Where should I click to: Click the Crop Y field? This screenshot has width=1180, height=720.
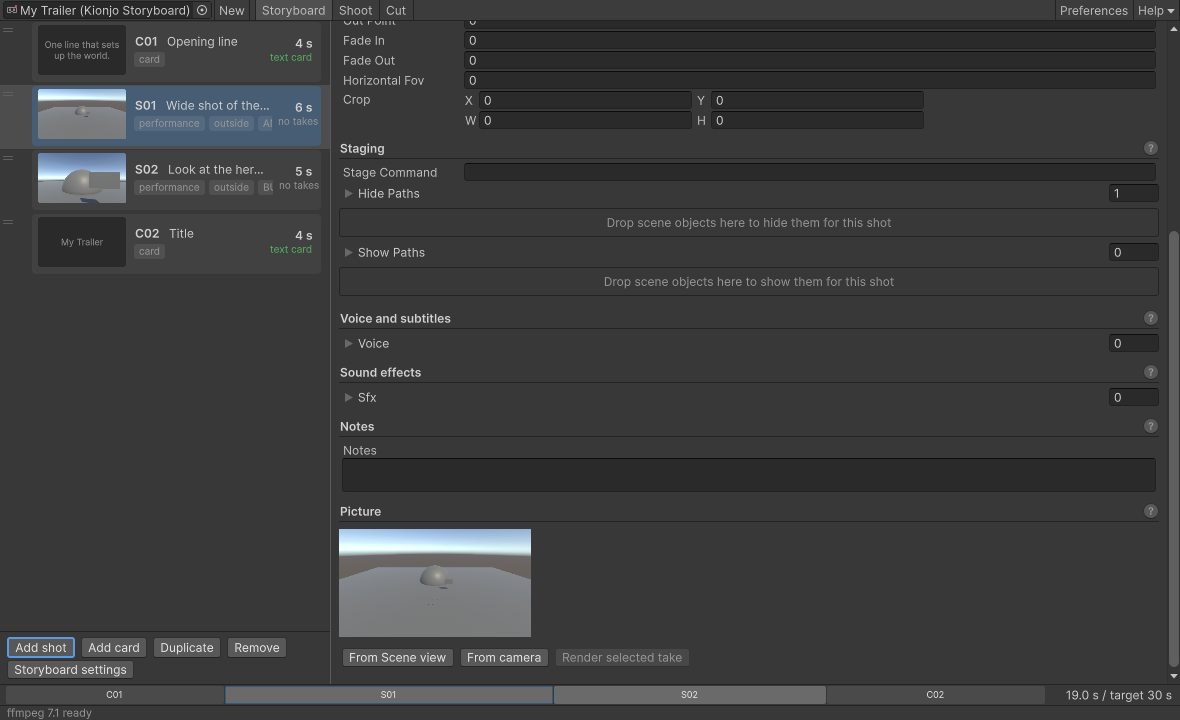tap(817, 101)
